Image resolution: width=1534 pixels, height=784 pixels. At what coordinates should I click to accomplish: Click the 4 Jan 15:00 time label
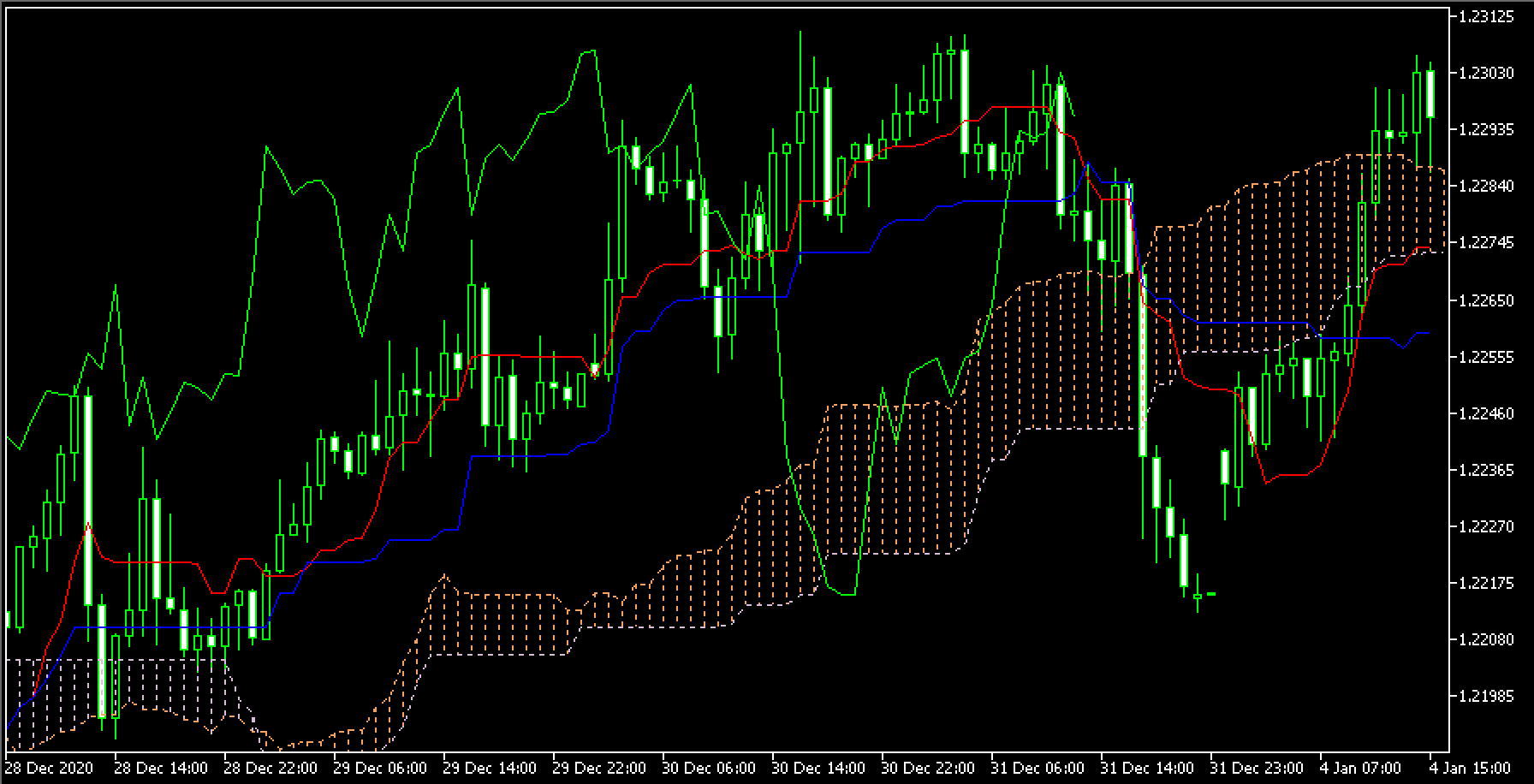tap(1469, 767)
